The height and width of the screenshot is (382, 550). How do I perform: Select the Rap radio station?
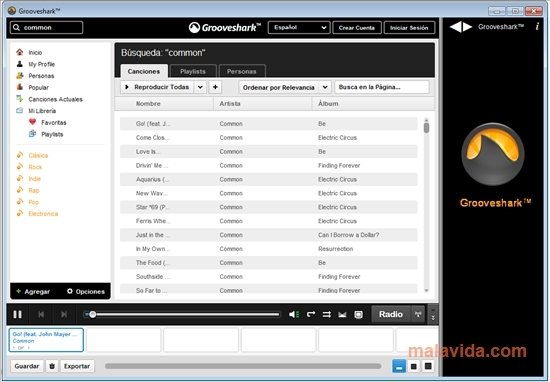coord(34,190)
